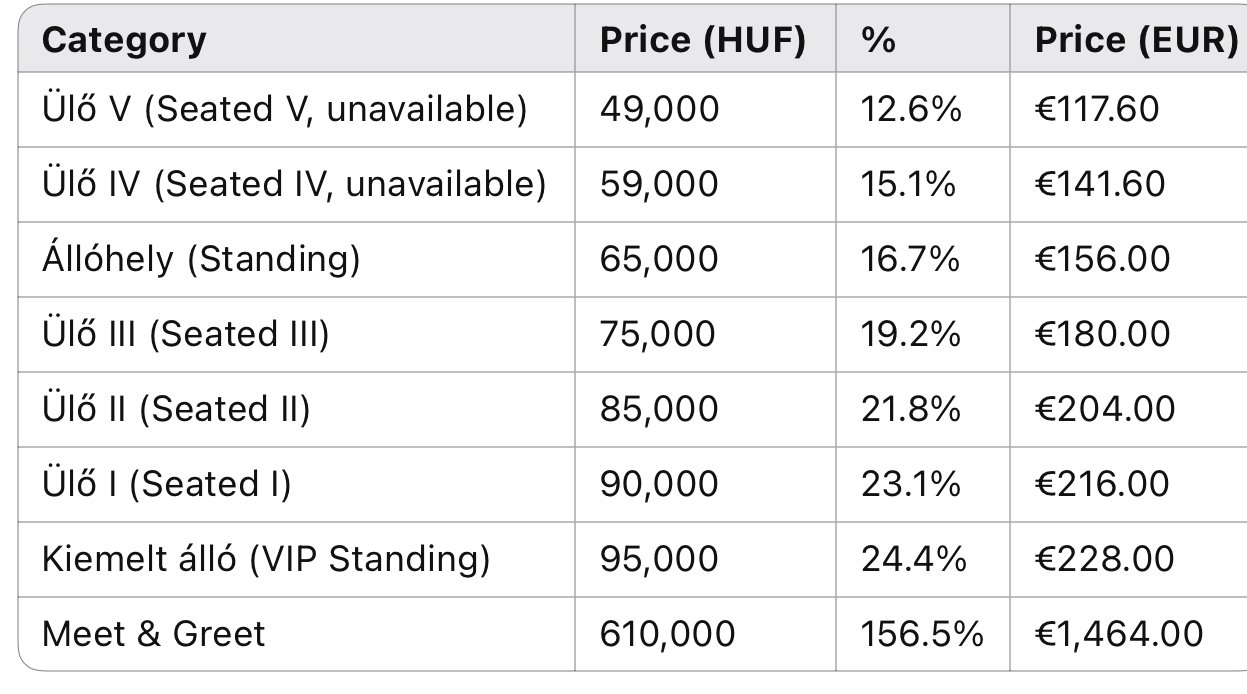Click the % column header

877,40
